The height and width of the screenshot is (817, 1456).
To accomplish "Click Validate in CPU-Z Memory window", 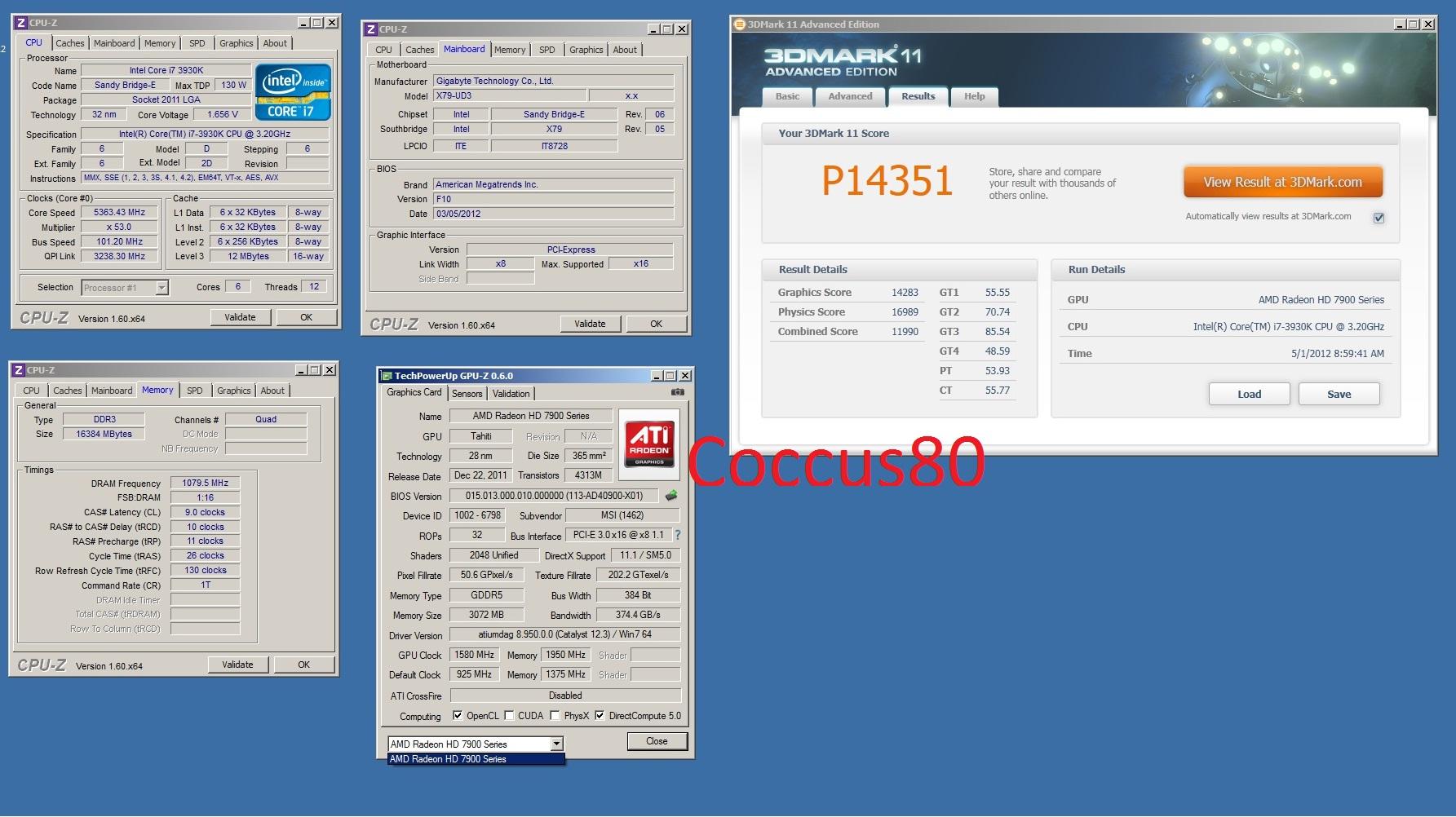I will click(x=237, y=665).
